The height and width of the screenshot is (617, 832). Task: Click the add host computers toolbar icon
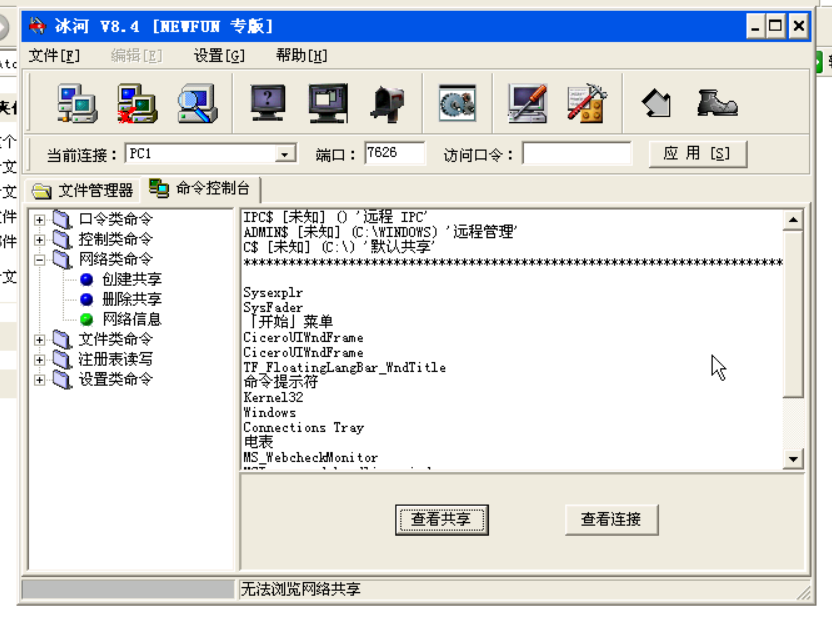pyautogui.click(x=77, y=103)
